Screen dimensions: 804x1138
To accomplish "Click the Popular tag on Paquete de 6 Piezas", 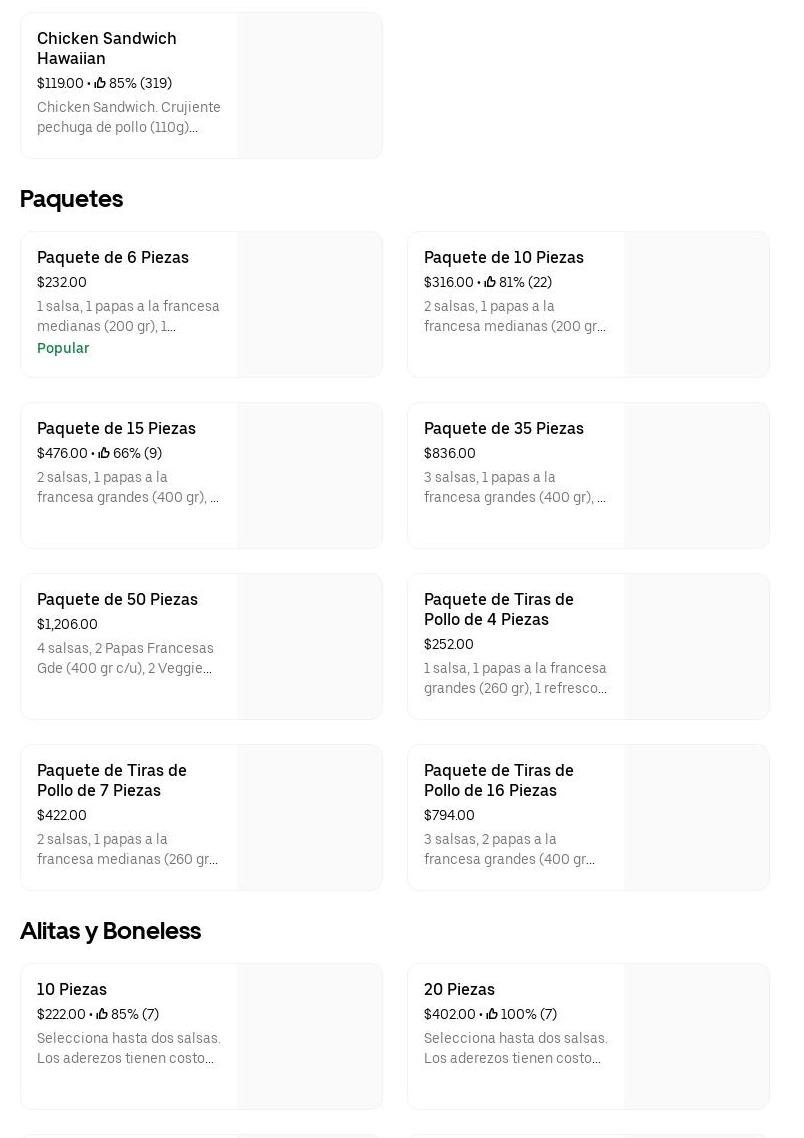I will point(63,348).
